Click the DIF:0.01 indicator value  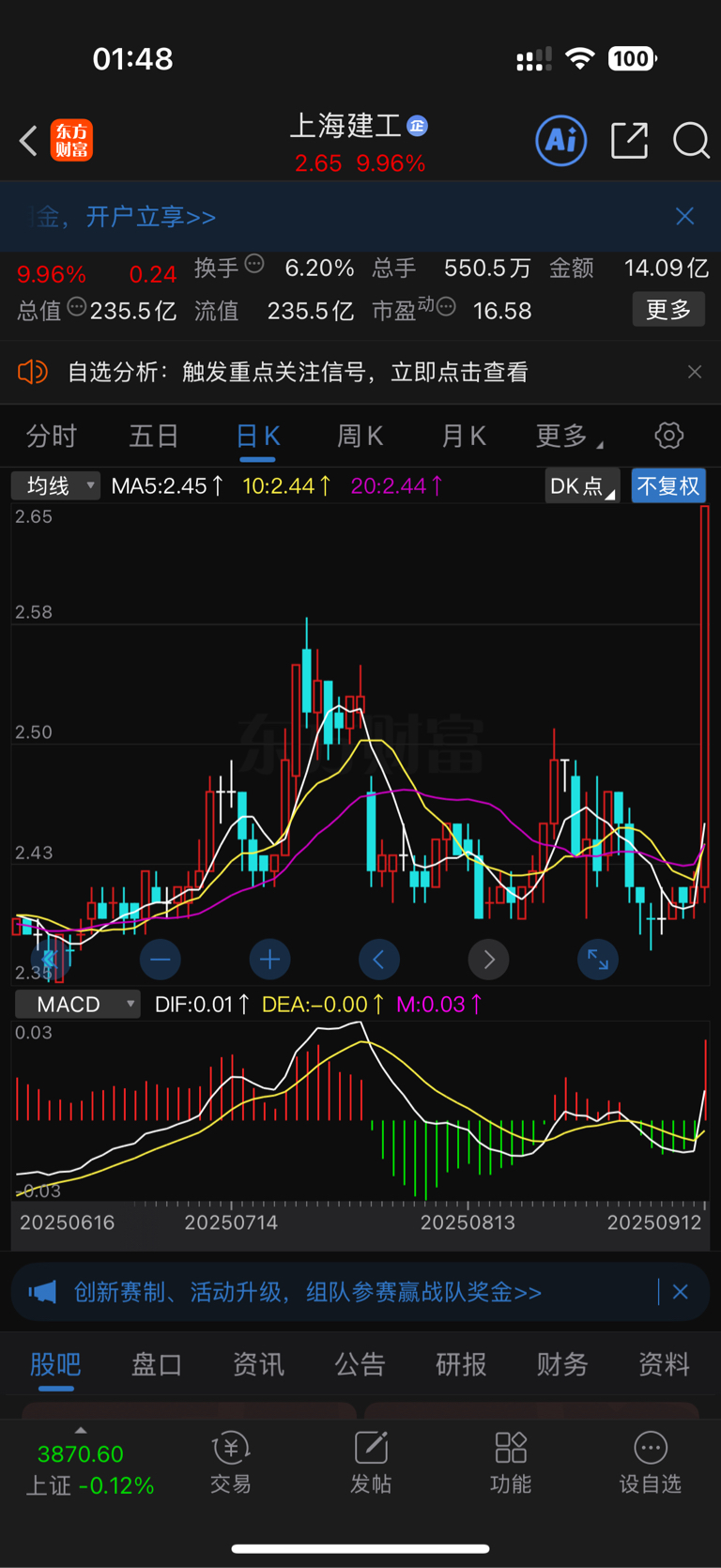pyautogui.click(x=202, y=1004)
